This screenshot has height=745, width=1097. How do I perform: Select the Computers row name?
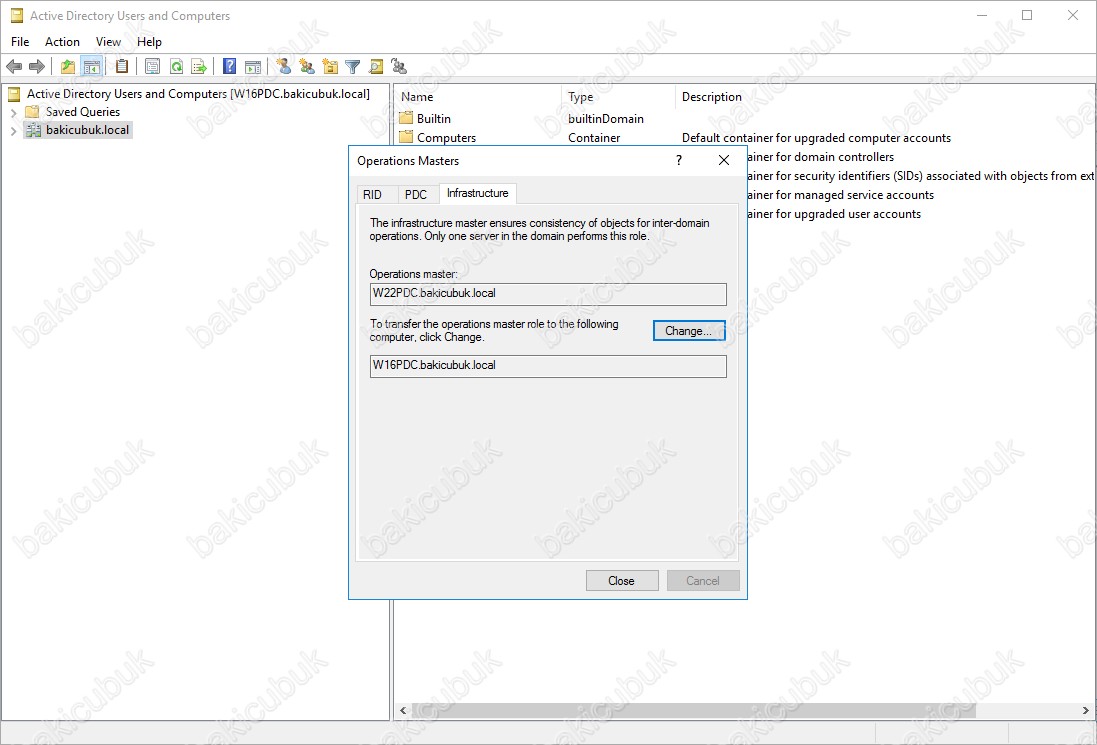[446, 138]
